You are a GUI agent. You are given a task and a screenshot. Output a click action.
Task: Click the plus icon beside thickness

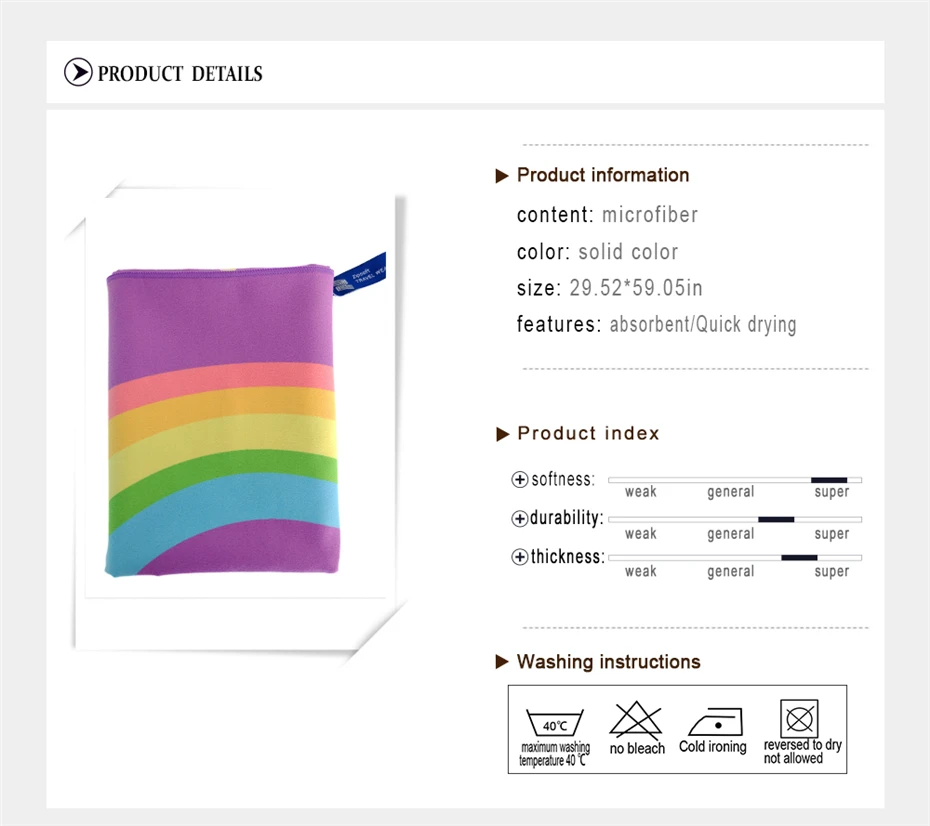520,557
